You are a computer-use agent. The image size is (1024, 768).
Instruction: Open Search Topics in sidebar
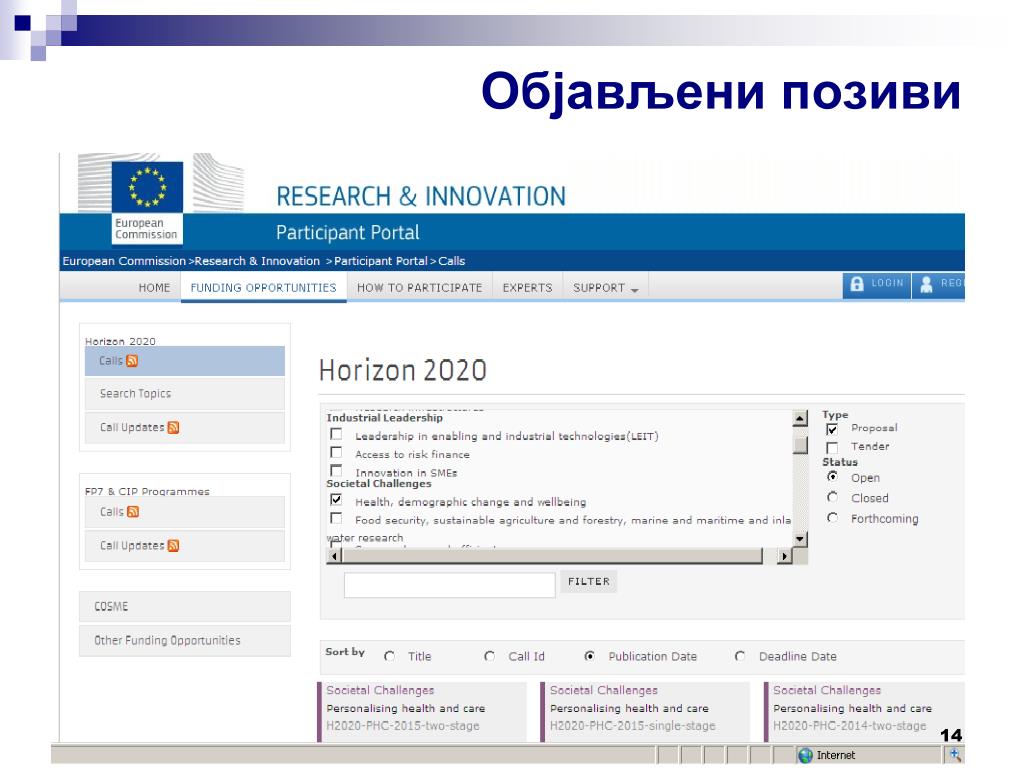(185, 394)
